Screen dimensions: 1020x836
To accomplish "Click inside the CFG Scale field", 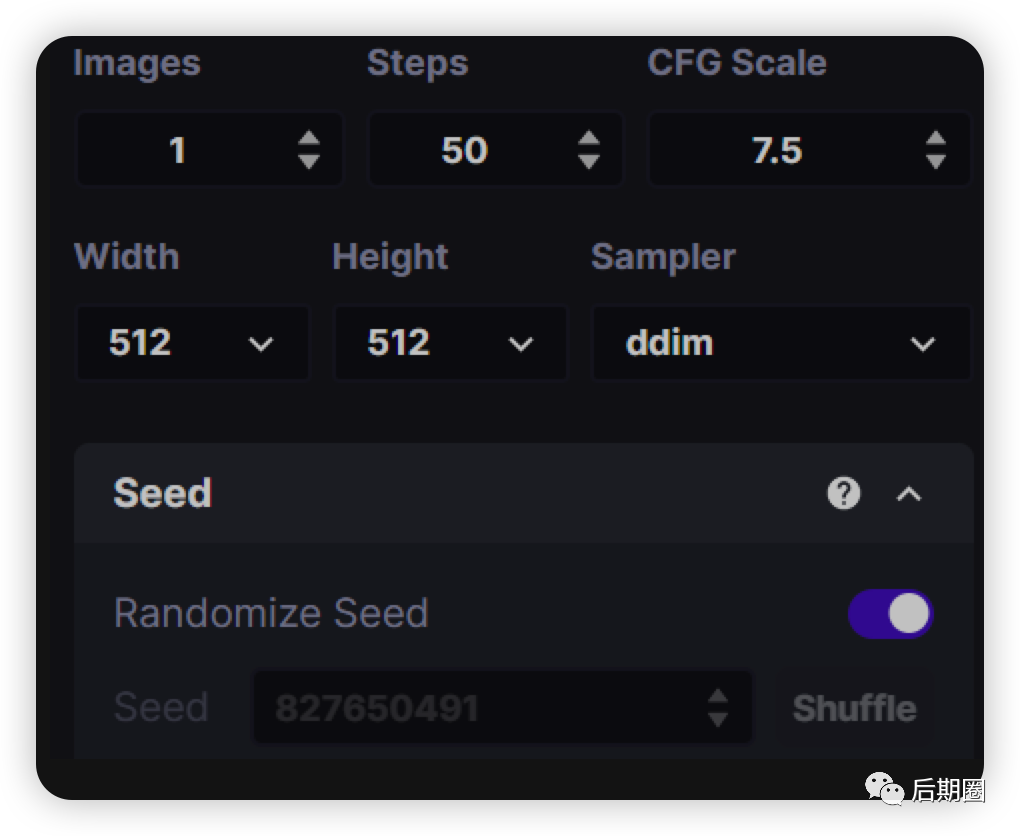I will pyautogui.click(x=777, y=150).
